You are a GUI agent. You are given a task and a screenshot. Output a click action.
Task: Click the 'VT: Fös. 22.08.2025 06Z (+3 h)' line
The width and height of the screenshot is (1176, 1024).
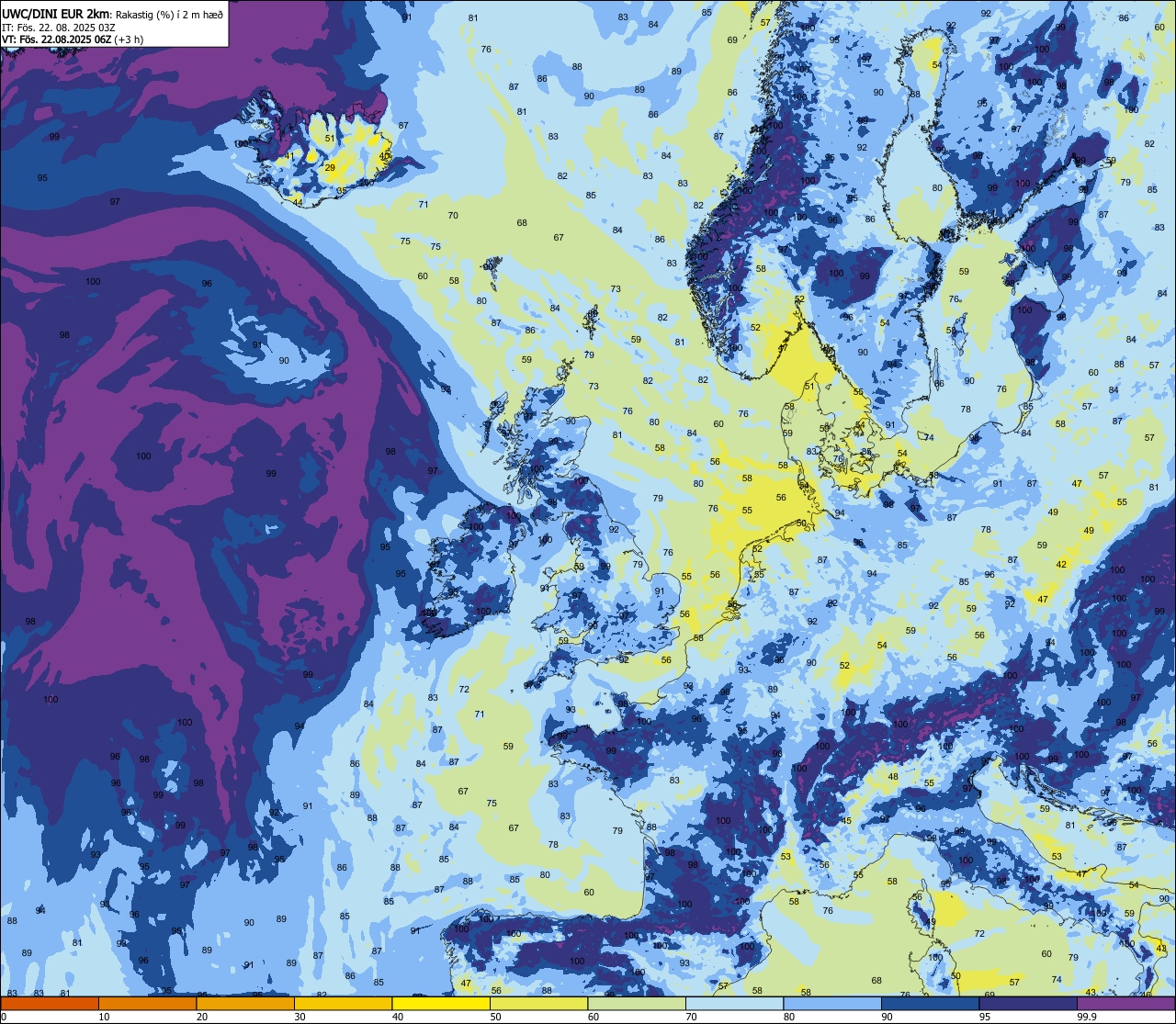(x=73, y=39)
